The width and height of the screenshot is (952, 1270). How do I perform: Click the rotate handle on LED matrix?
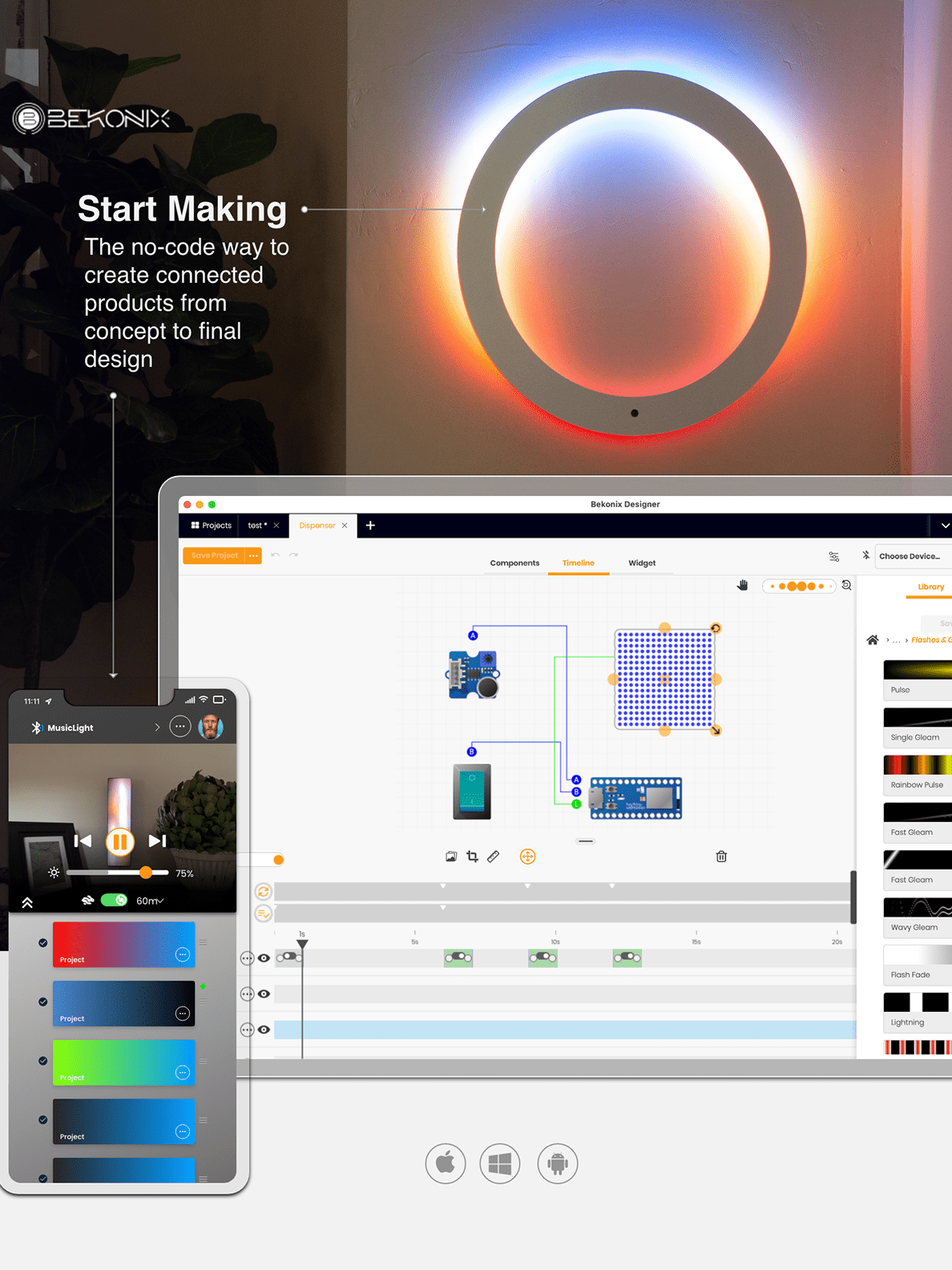click(x=716, y=628)
